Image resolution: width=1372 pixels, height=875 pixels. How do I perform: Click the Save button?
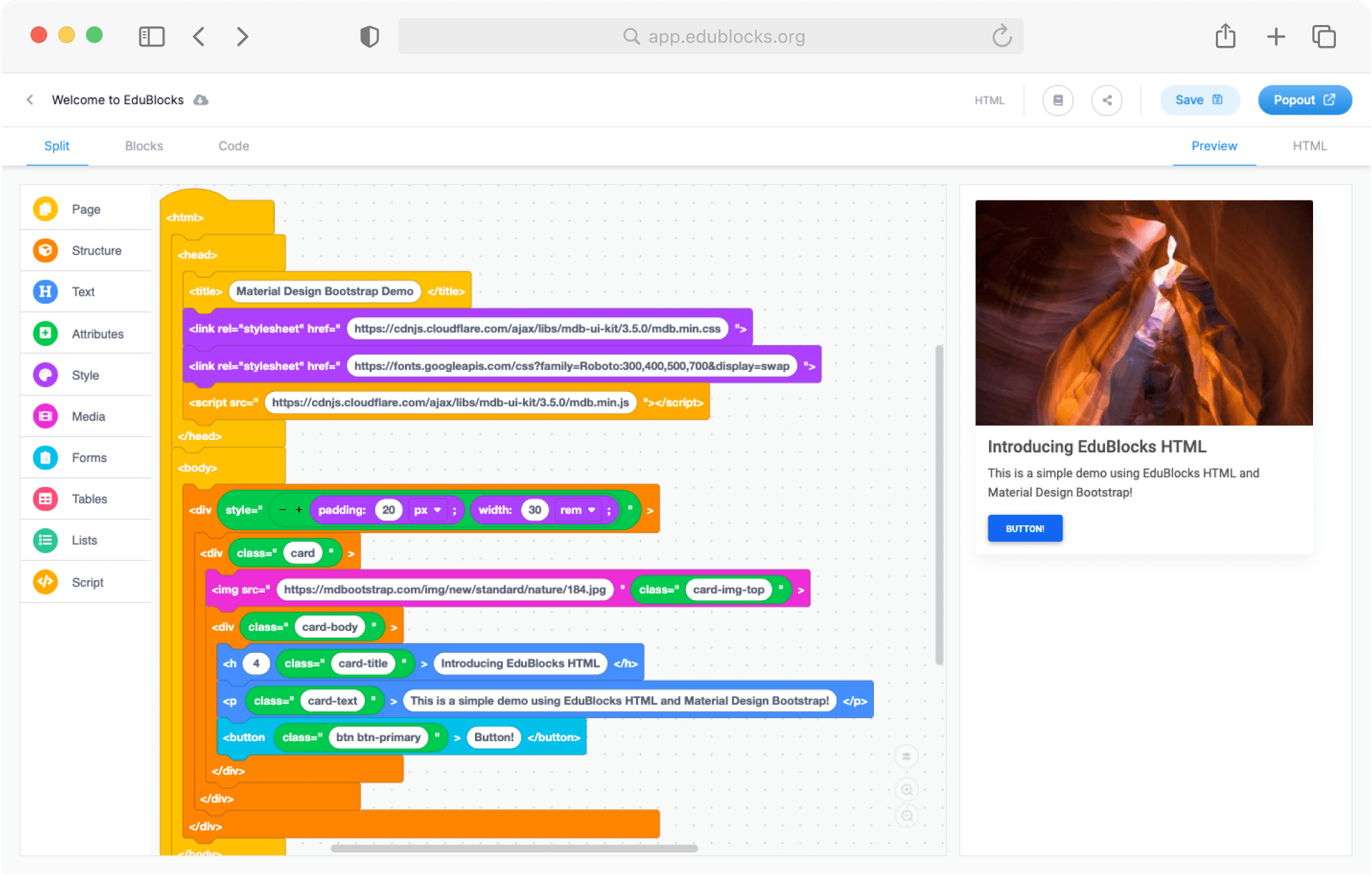tap(1199, 101)
